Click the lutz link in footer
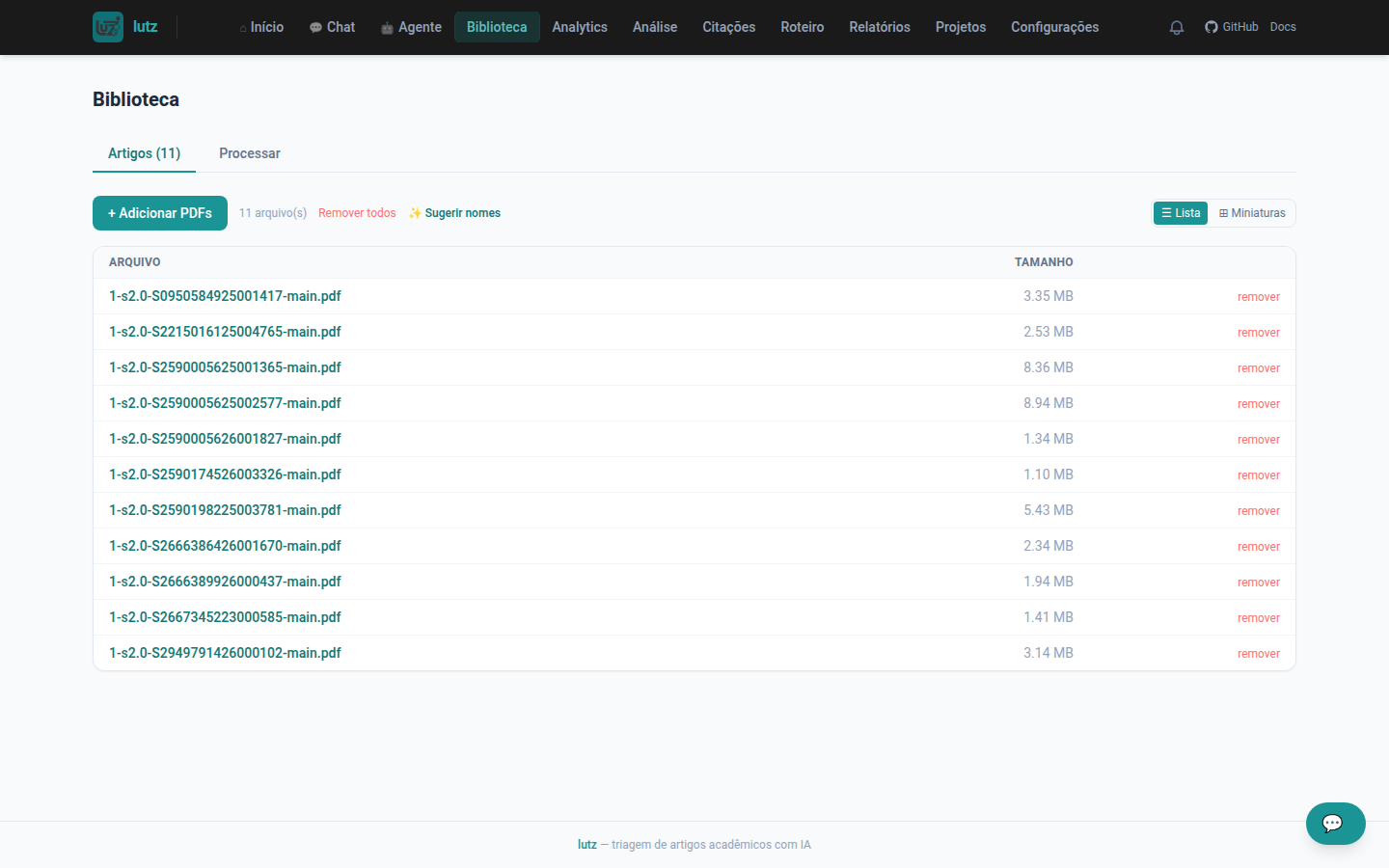This screenshot has height=868, width=1389. click(x=587, y=845)
